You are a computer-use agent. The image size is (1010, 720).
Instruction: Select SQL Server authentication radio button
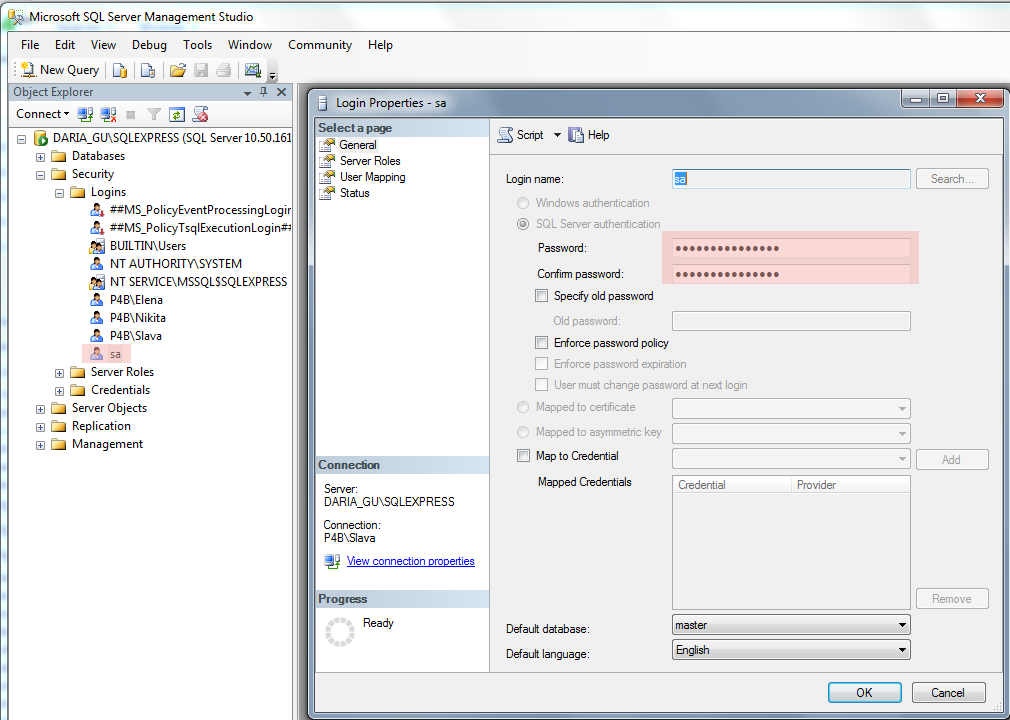coord(523,223)
